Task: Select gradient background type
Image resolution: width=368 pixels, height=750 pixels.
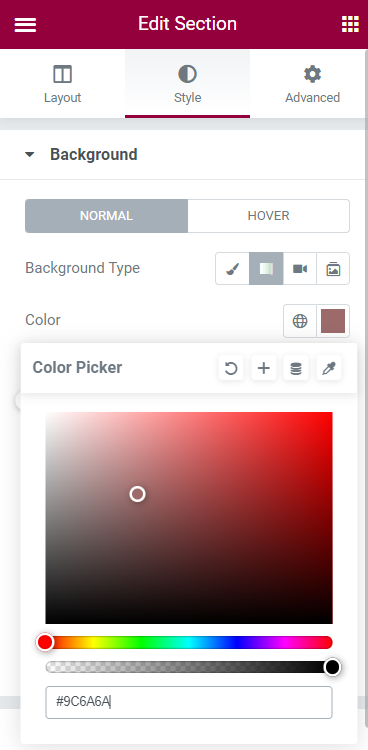Action: click(x=266, y=268)
